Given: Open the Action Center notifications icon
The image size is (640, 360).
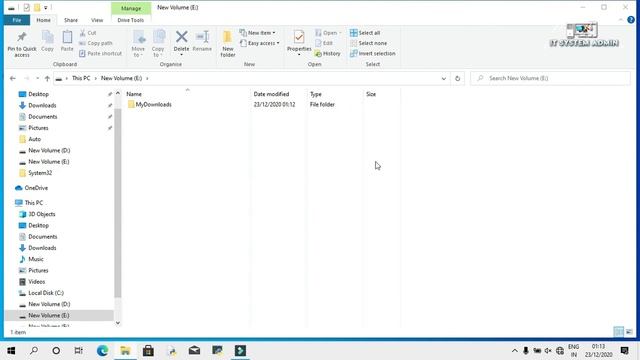Looking at the screenshot, I should click(x=624, y=351).
